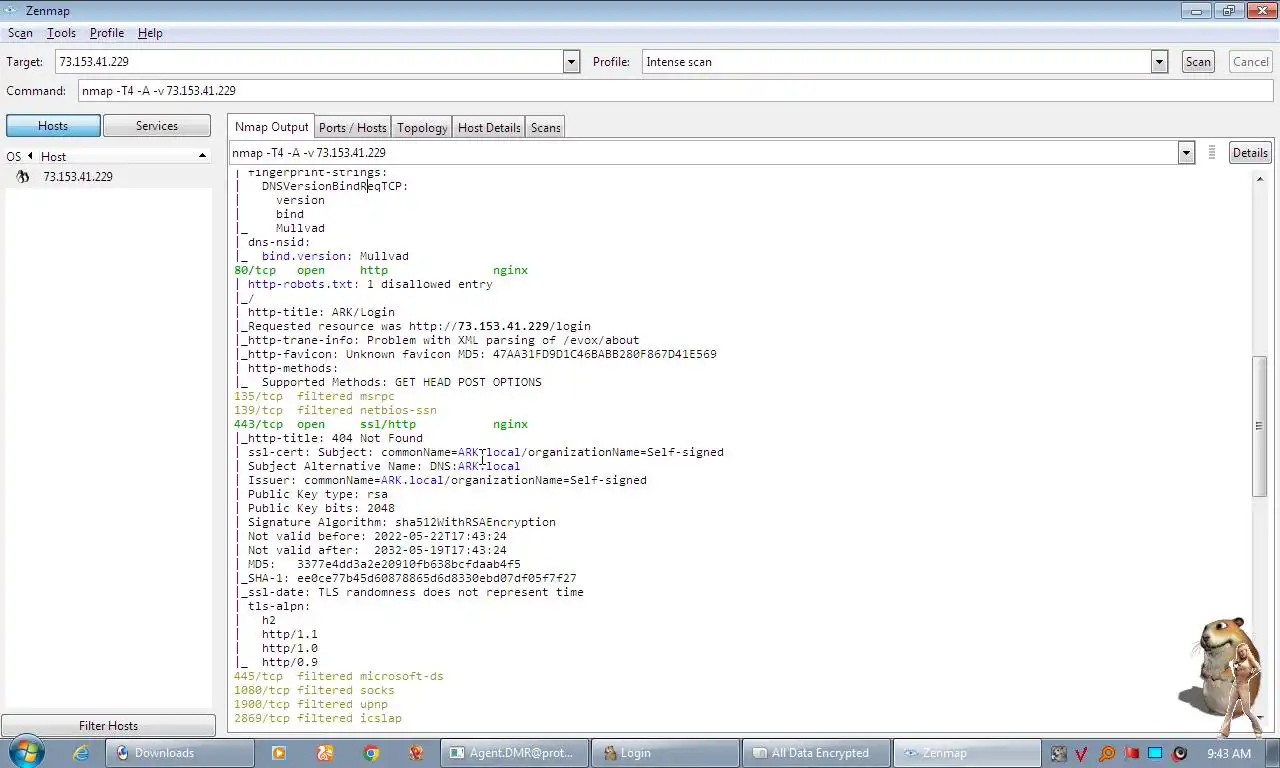The width and height of the screenshot is (1280, 768).
Task: Click the 1080/tcp filtered socks line
Action: coord(314,690)
